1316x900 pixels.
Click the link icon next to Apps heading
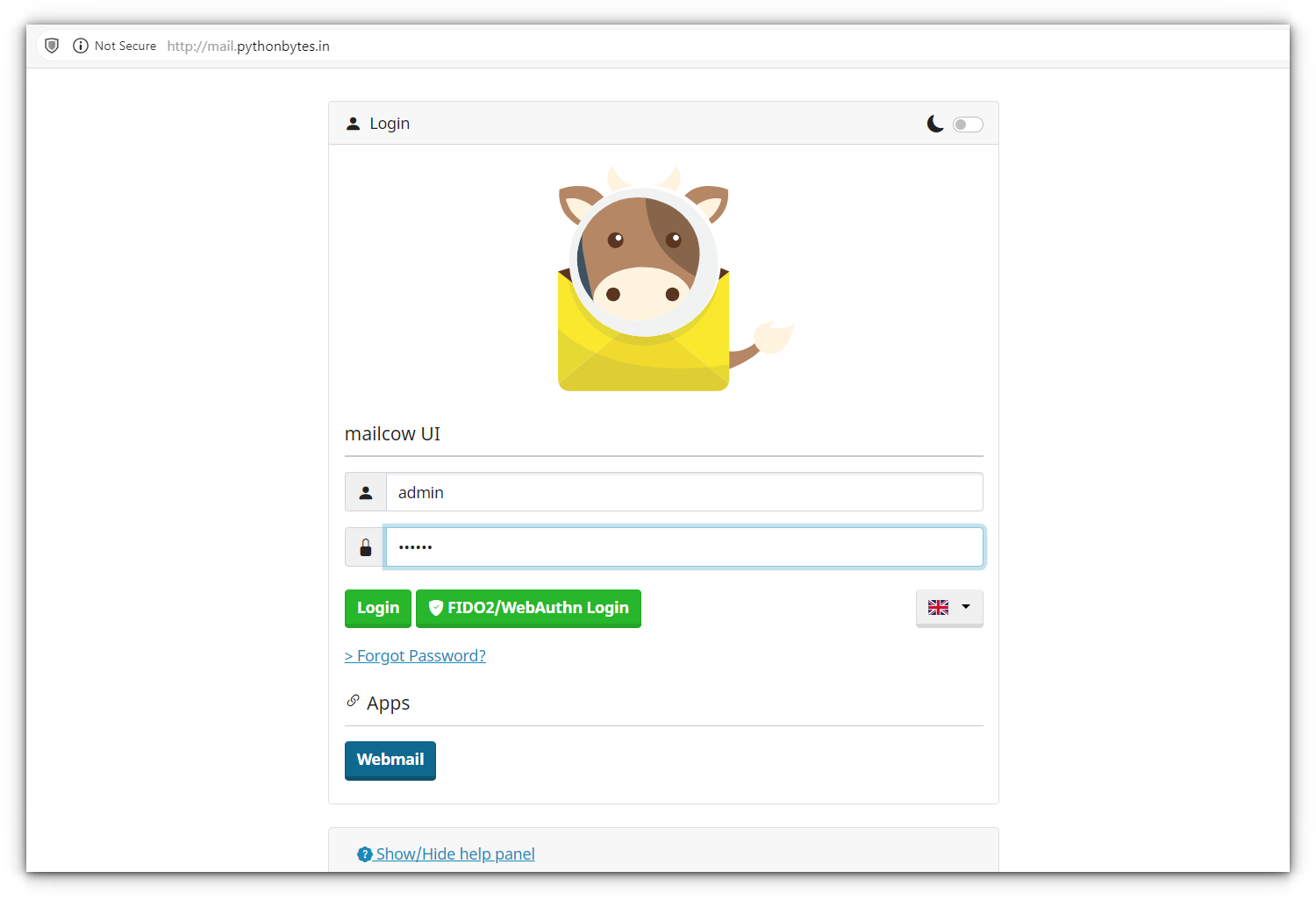point(352,700)
